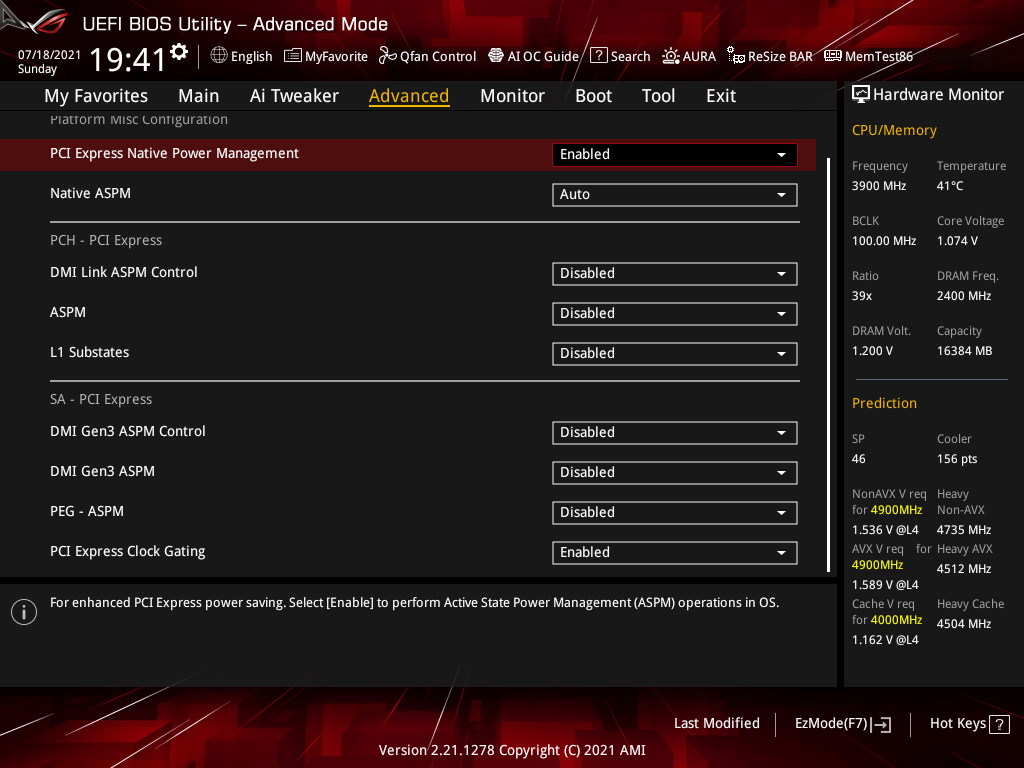Open the Native ASPM dropdown
Viewport: 1024px width, 768px height.
click(674, 194)
